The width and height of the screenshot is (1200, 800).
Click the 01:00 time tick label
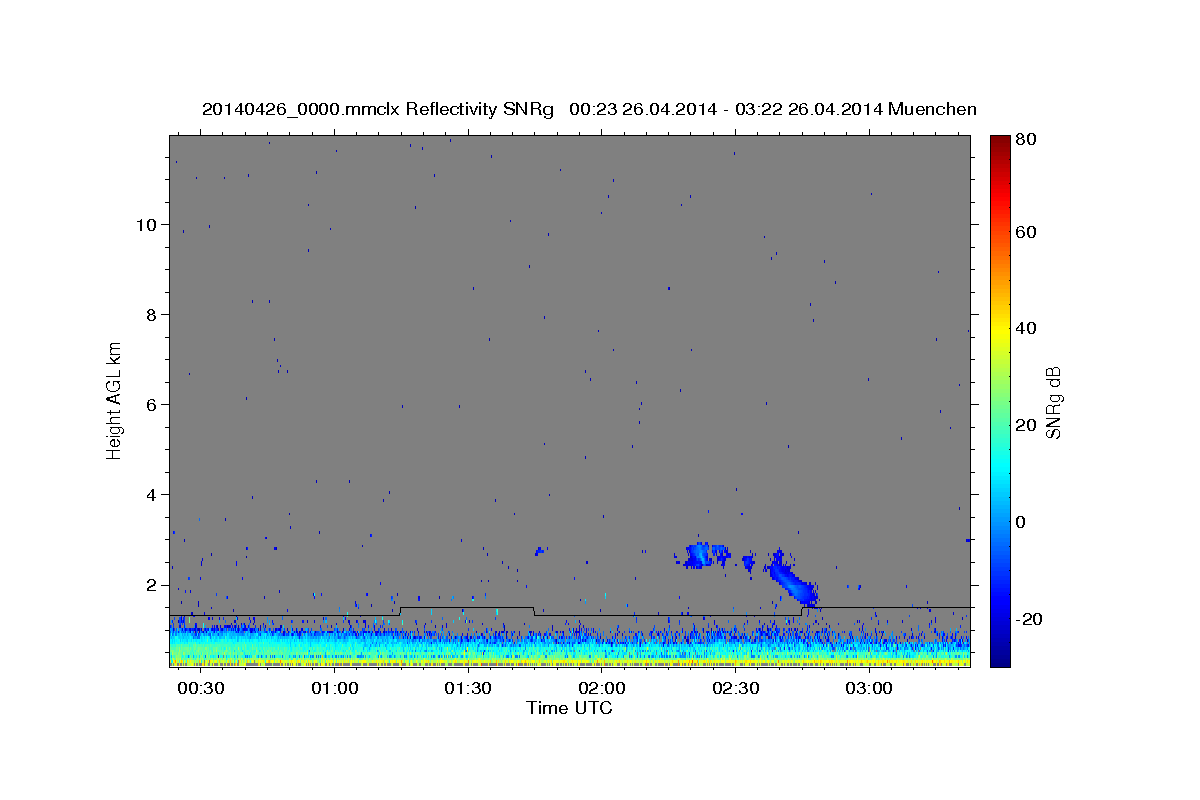(x=335, y=689)
